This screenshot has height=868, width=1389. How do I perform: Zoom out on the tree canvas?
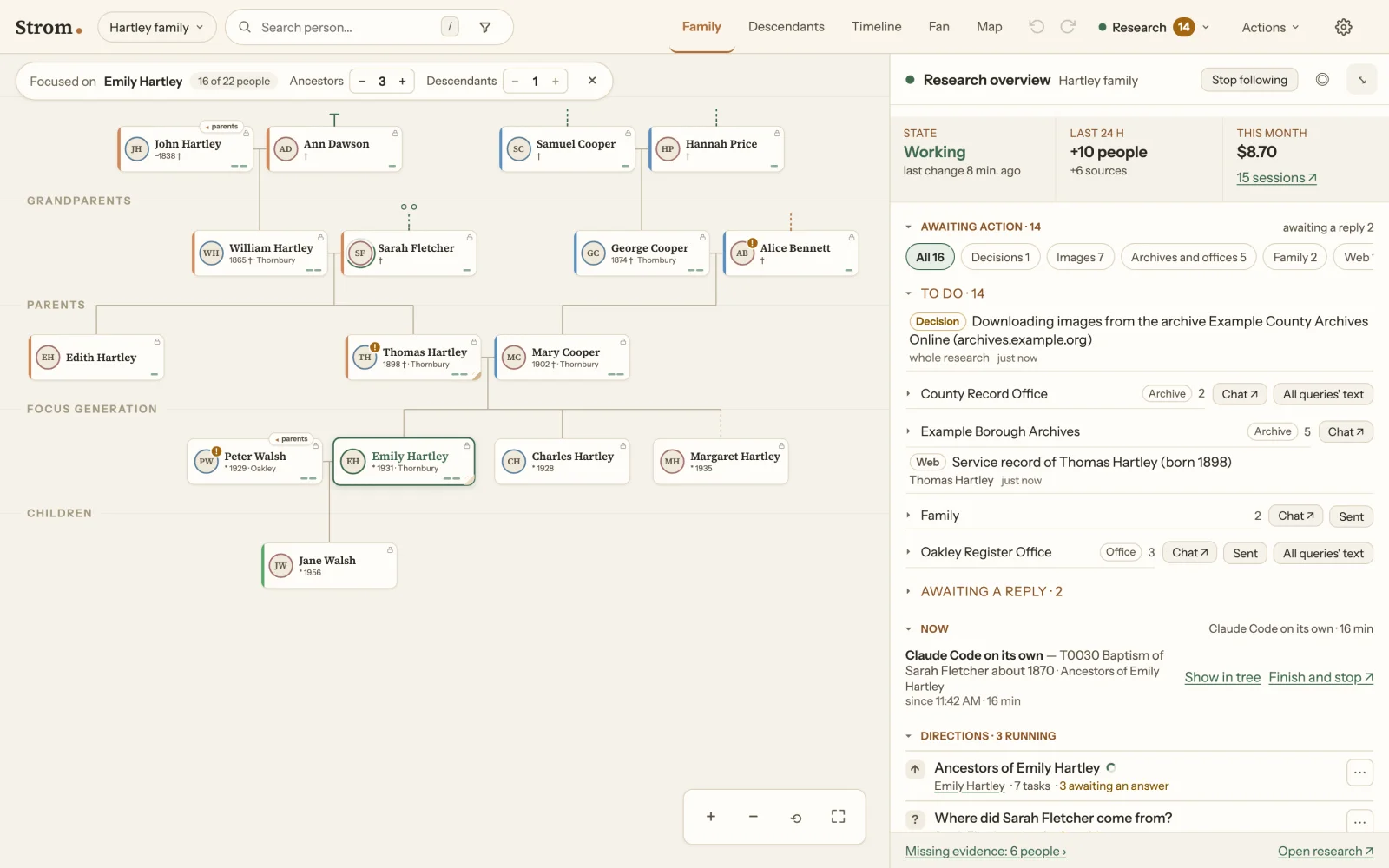point(754,817)
